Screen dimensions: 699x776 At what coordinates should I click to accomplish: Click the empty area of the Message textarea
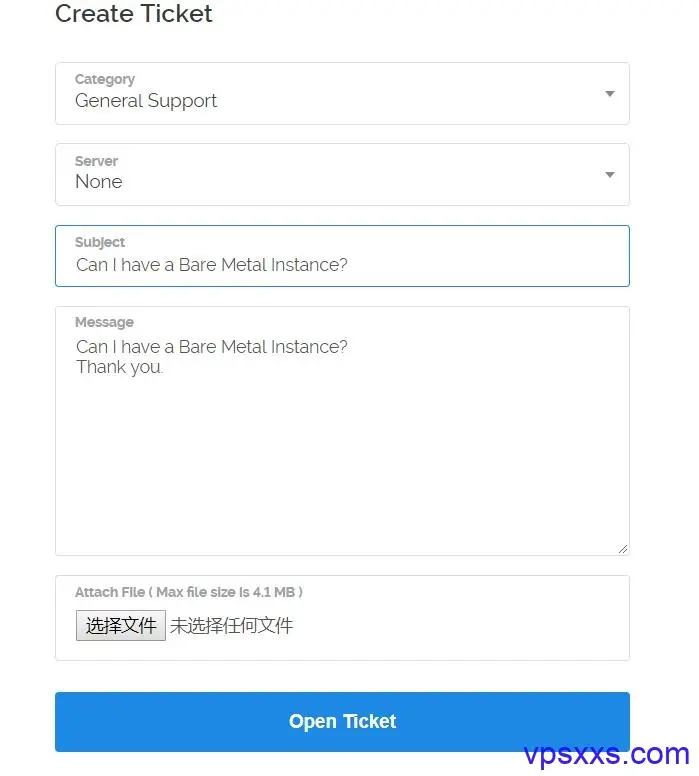(342, 460)
